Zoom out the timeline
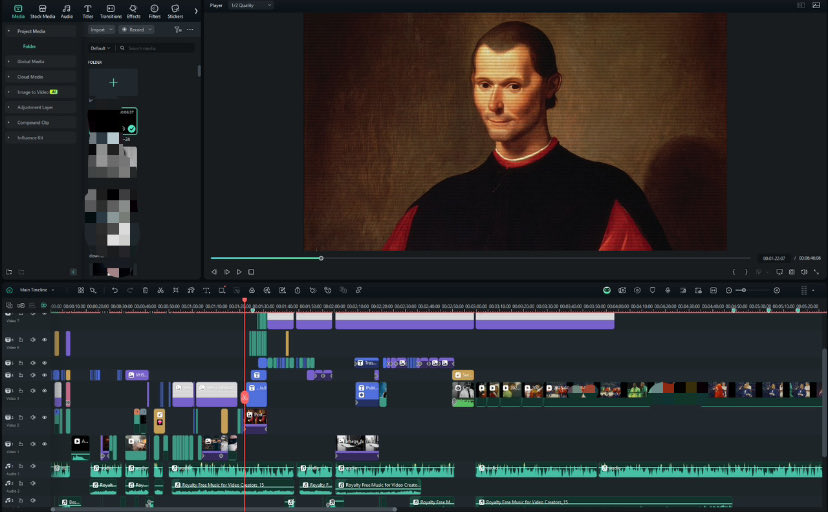 tap(729, 290)
